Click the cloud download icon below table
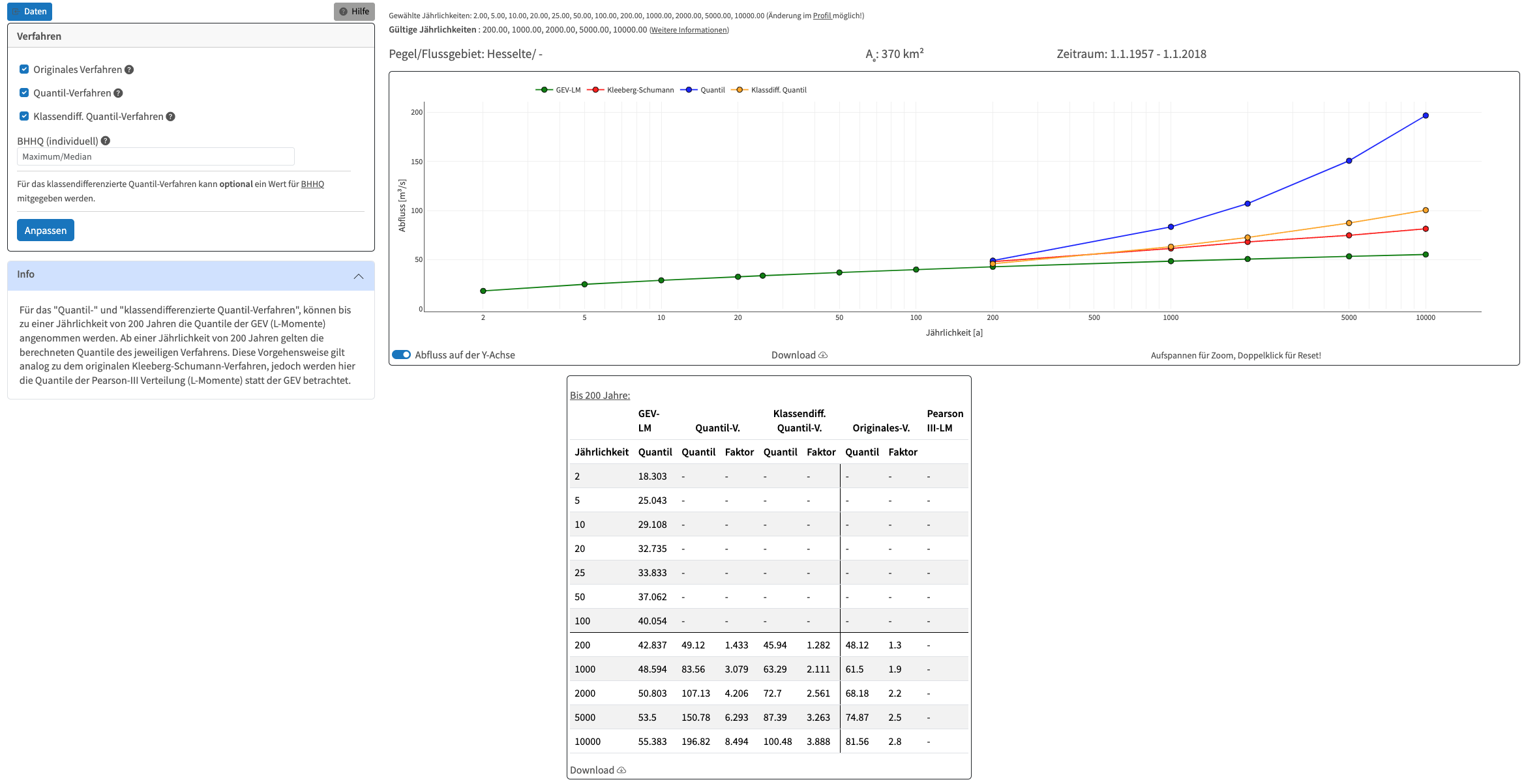 click(x=621, y=770)
